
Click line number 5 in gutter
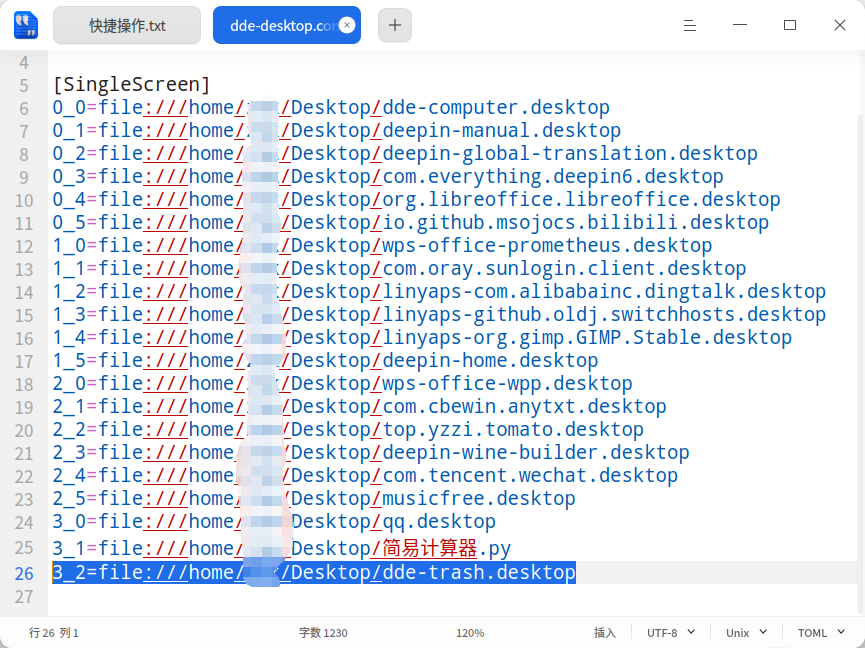[24, 86]
